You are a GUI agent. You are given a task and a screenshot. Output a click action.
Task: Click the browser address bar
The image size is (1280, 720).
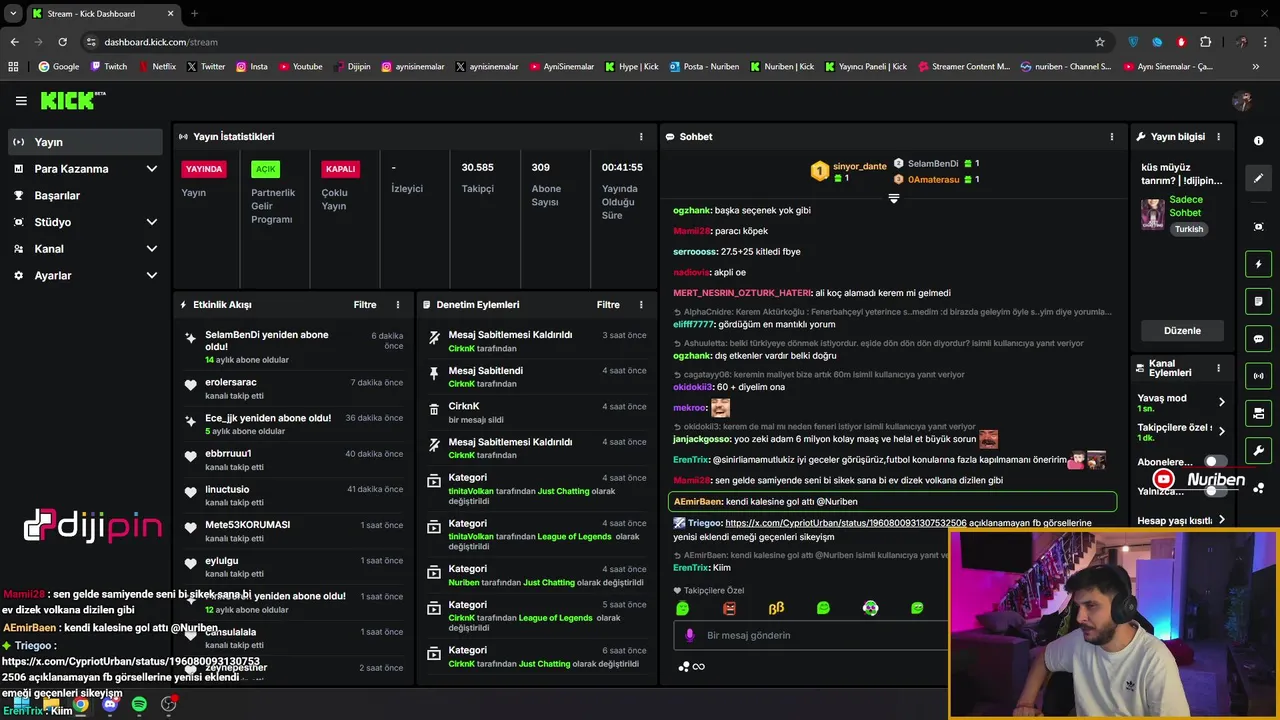(x=590, y=42)
